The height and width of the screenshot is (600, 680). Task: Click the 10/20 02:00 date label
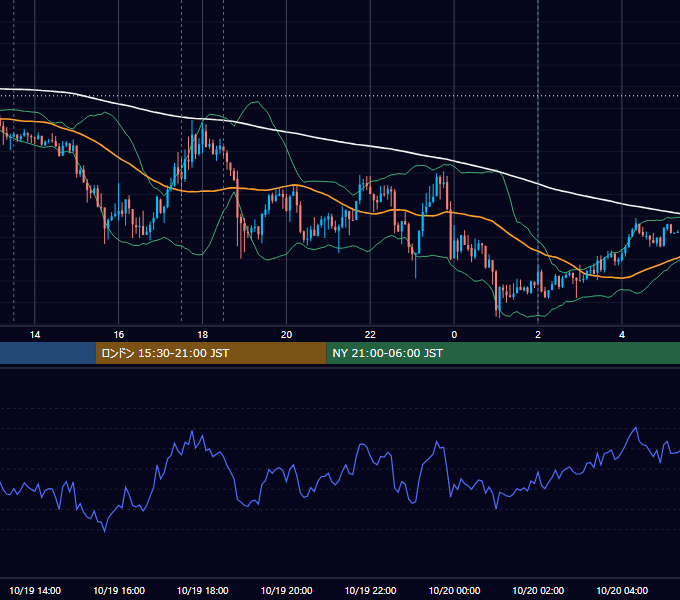pyautogui.click(x=538, y=590)
